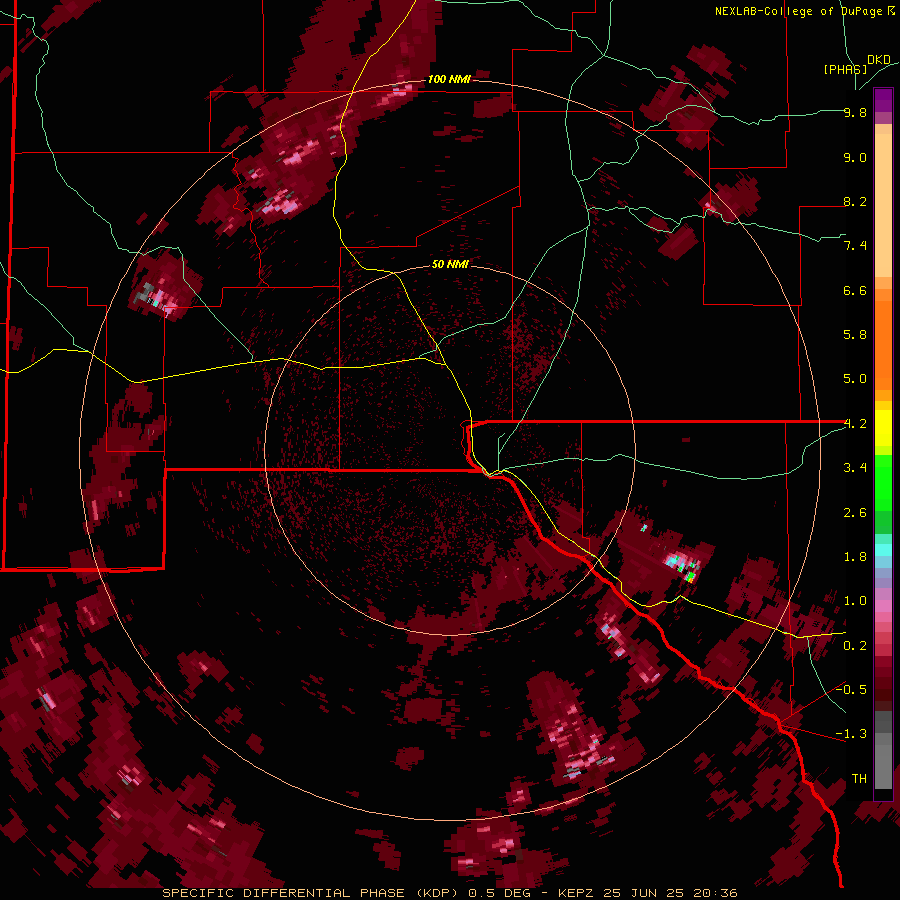This screenshot has width=900, height=900.
Task: Pick the yellow band beside 4.2
Action: (x=883, y=428)
